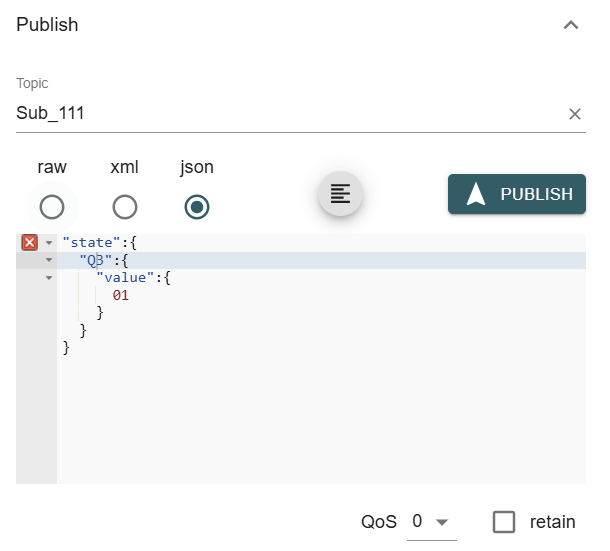Open the QoS dropdown
Image resolution: width=610 pixels, height=551 pixels.
click(x=430, y=522)
